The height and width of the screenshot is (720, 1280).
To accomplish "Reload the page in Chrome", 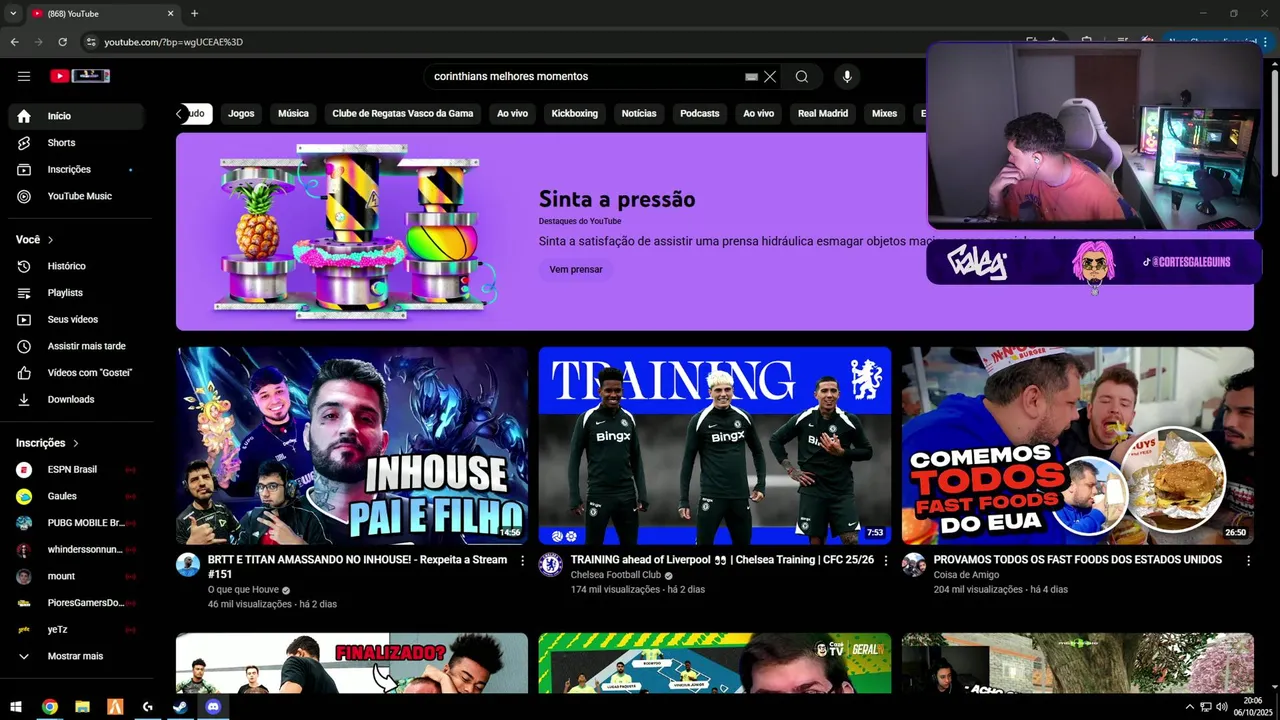I will (62, 42).
